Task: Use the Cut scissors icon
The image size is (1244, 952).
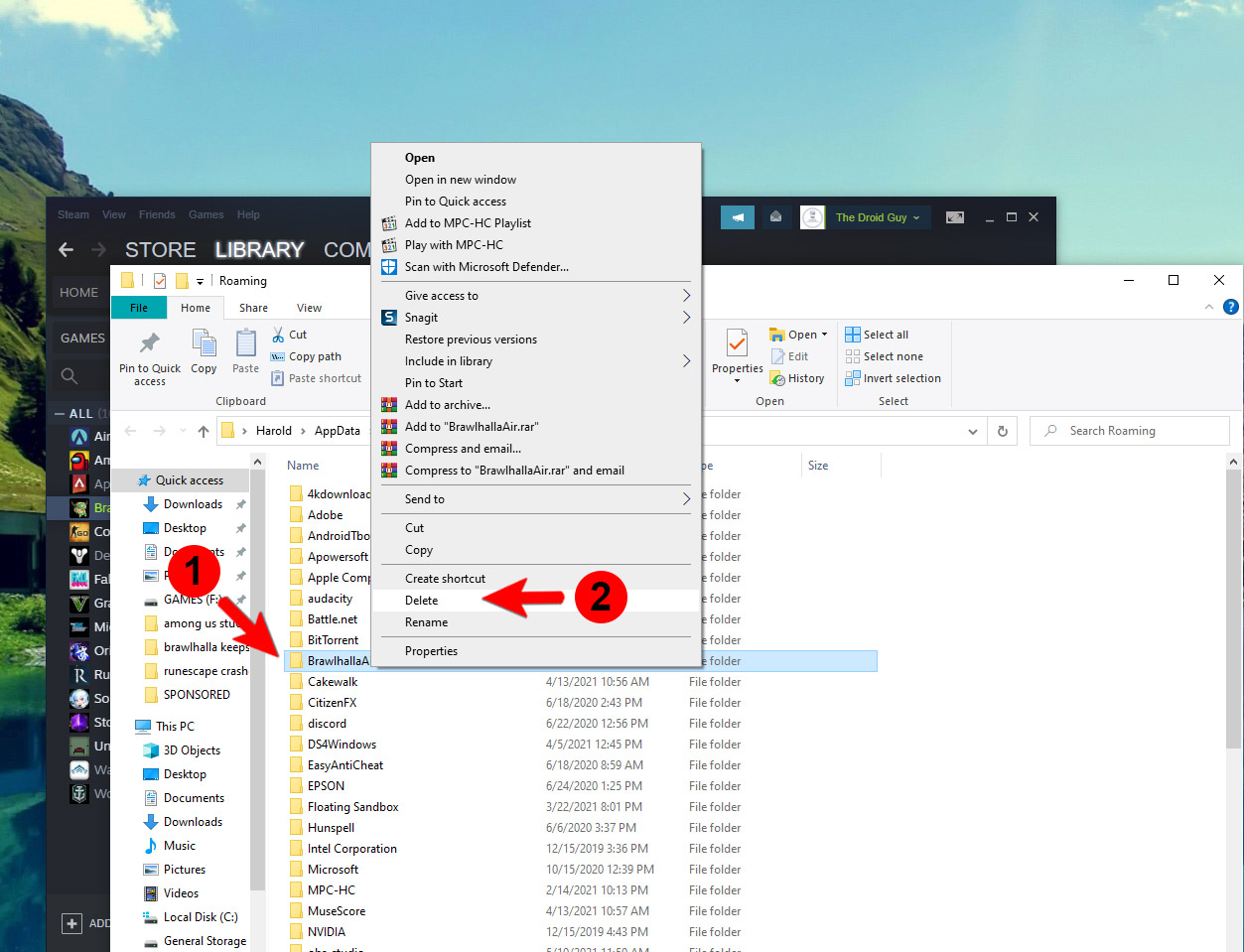Action: pos(281,335)
